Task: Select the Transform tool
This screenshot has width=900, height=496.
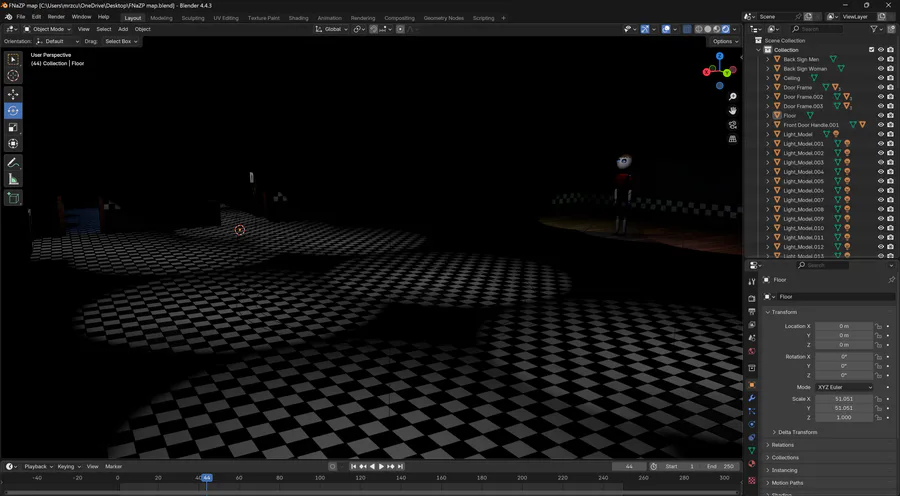Action: click(13, 144)
